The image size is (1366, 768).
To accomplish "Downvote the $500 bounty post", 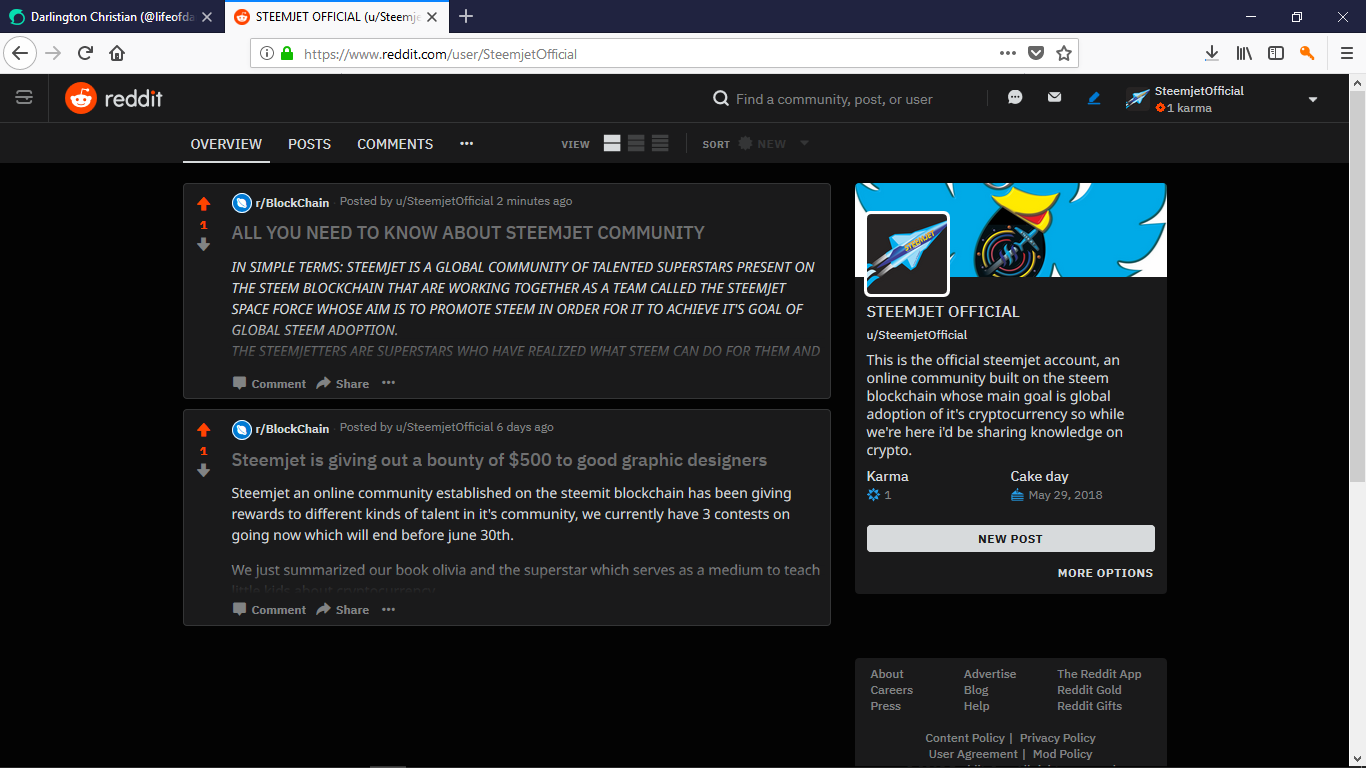I will click(204, 470).
